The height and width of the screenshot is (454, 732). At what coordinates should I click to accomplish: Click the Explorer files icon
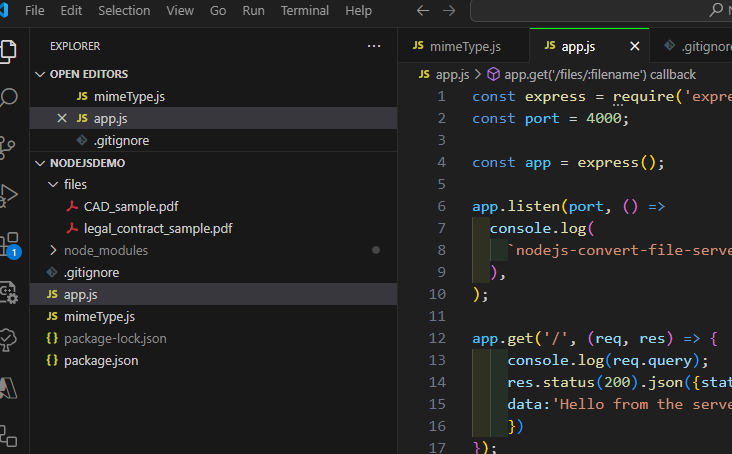[9, 50]
